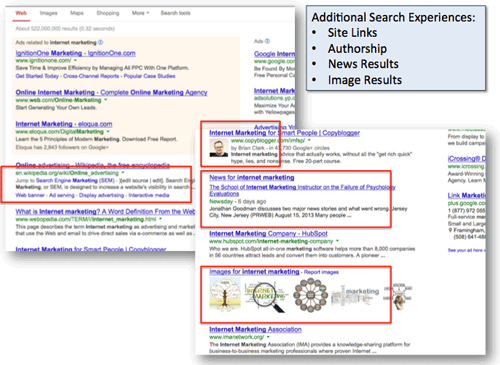Open Copyblogger 'Internet Marketing for Smart People' result
The width and height of the screenshot is (500, 365).
click(x=284, y=133)
